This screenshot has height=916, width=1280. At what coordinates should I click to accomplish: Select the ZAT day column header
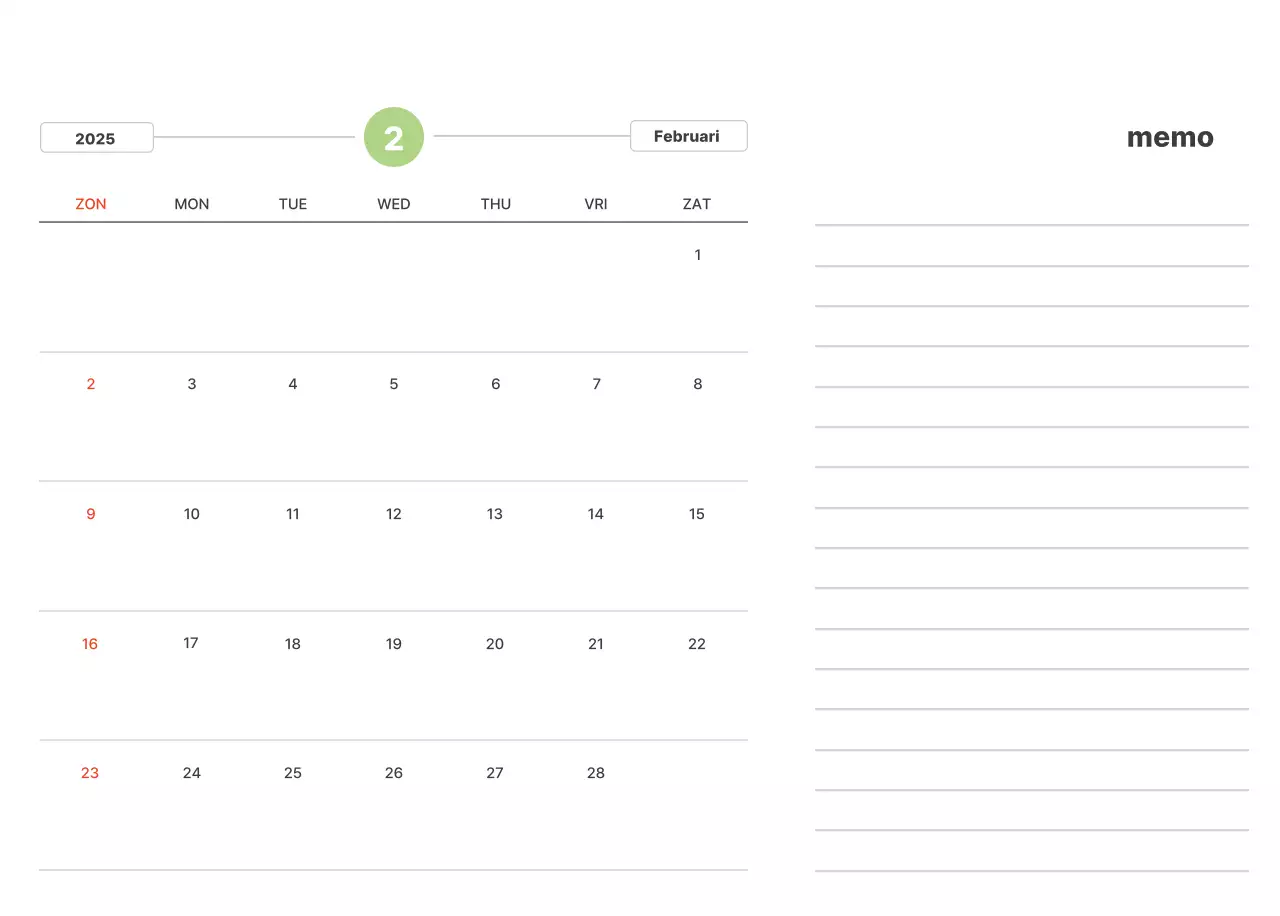pos(697,204)
